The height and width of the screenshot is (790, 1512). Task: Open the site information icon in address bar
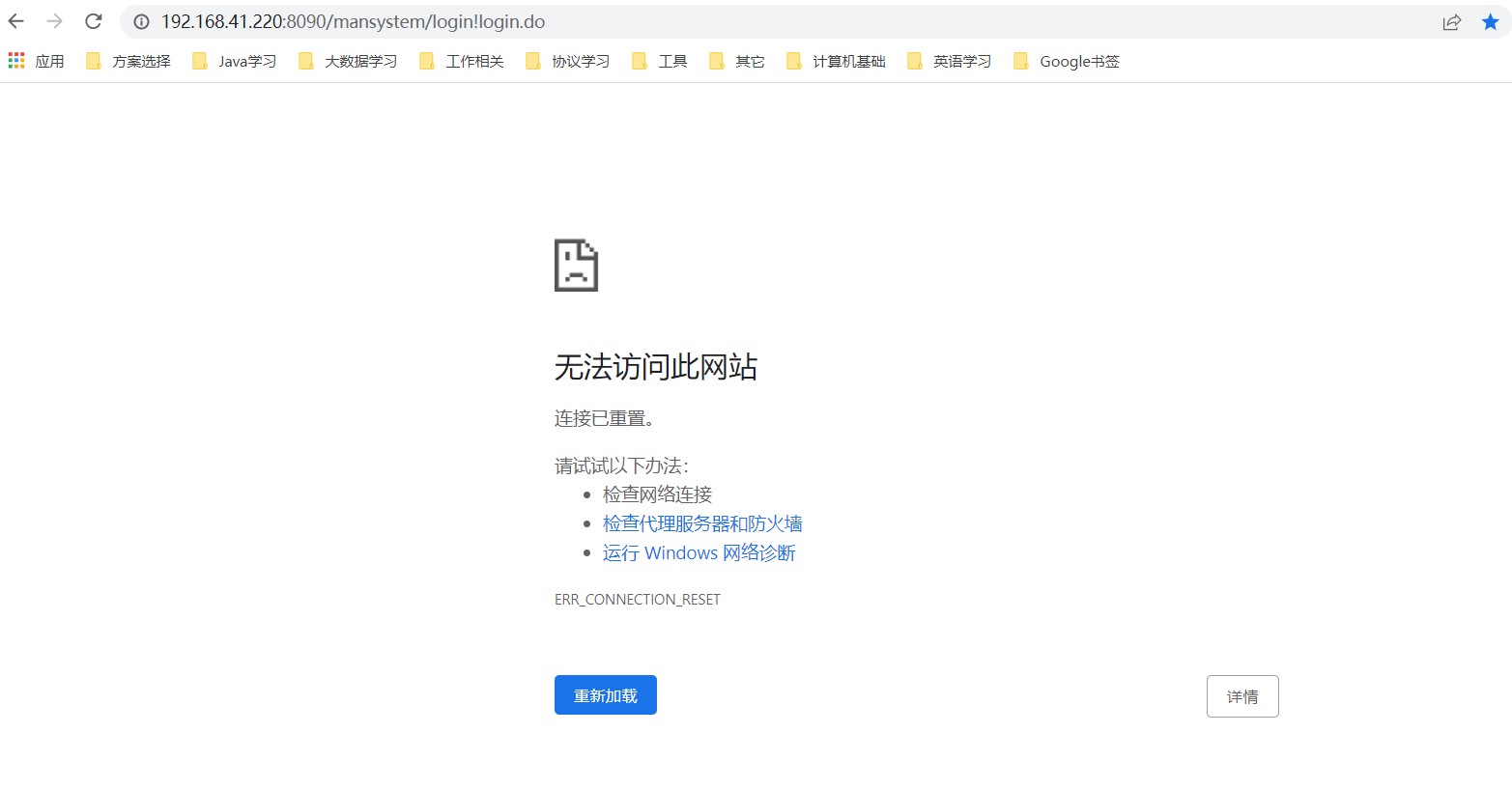pyautogui.click(x=142, y=21)
